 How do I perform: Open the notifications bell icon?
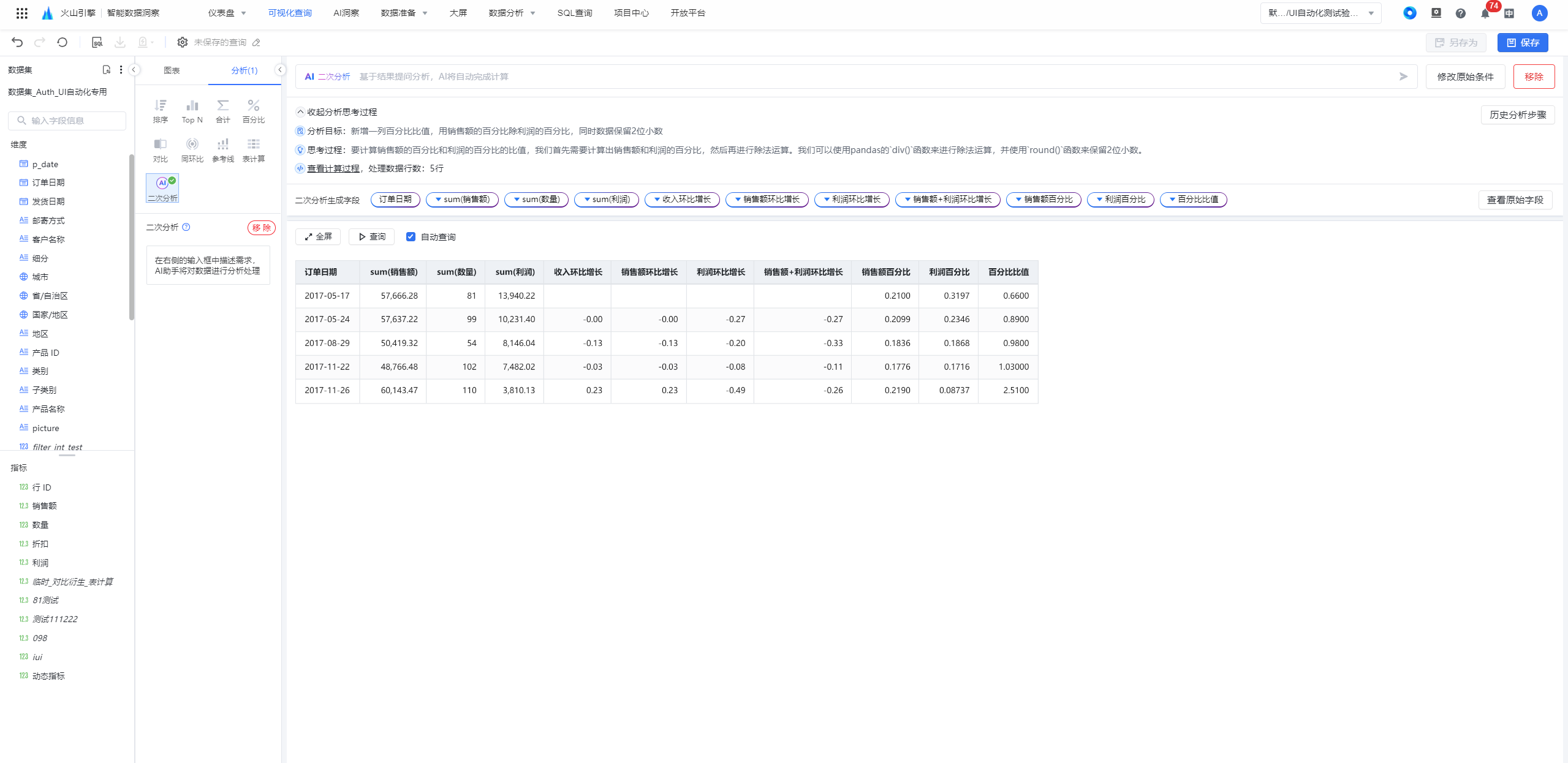click(x=1485, y=13)
